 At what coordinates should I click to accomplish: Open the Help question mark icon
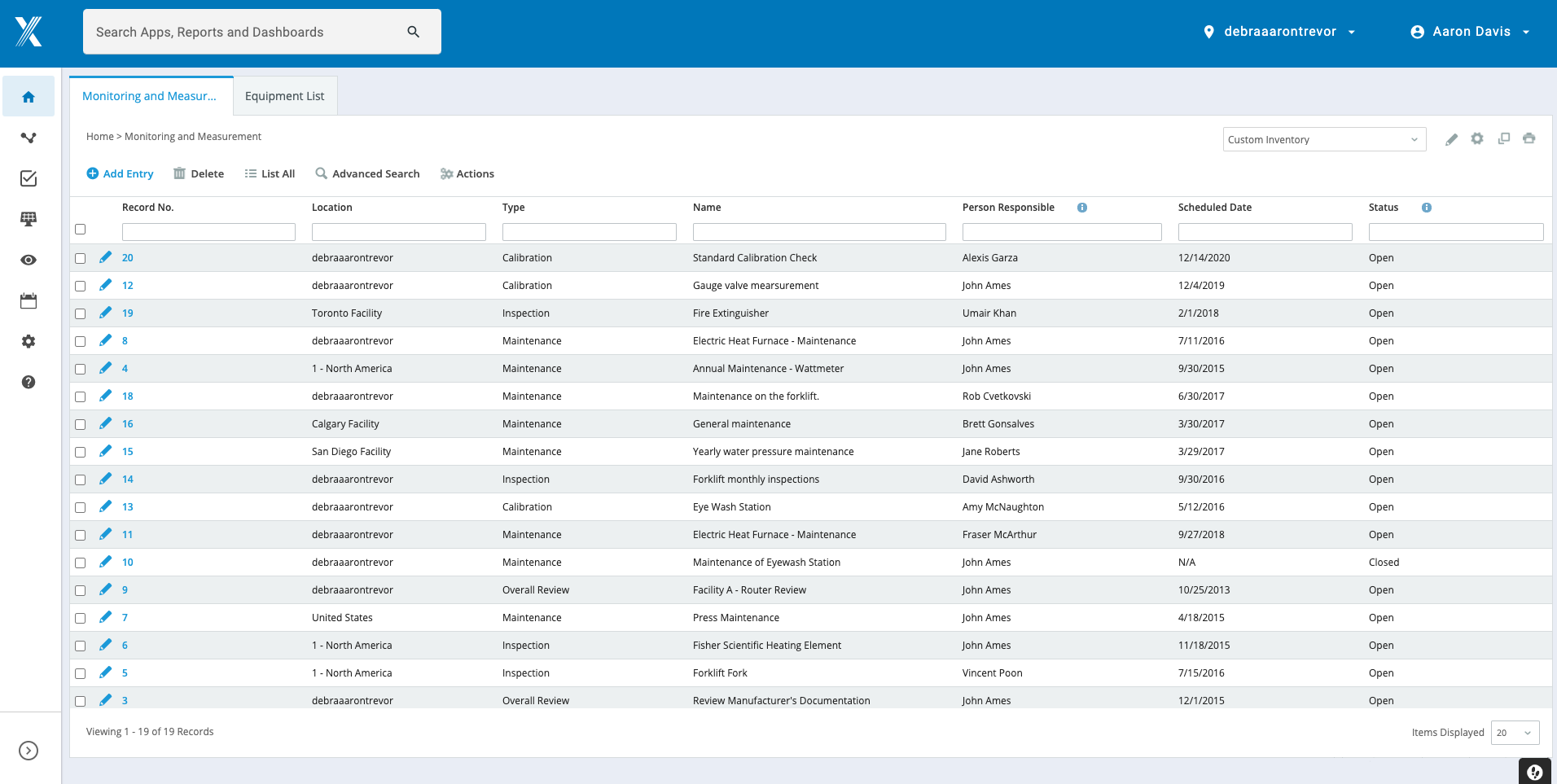[29, 382]
